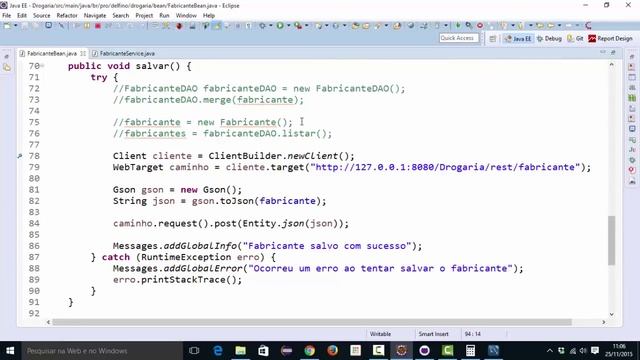
Task: Switch to the Debug perspective
Action: click(x=549, y=38)
